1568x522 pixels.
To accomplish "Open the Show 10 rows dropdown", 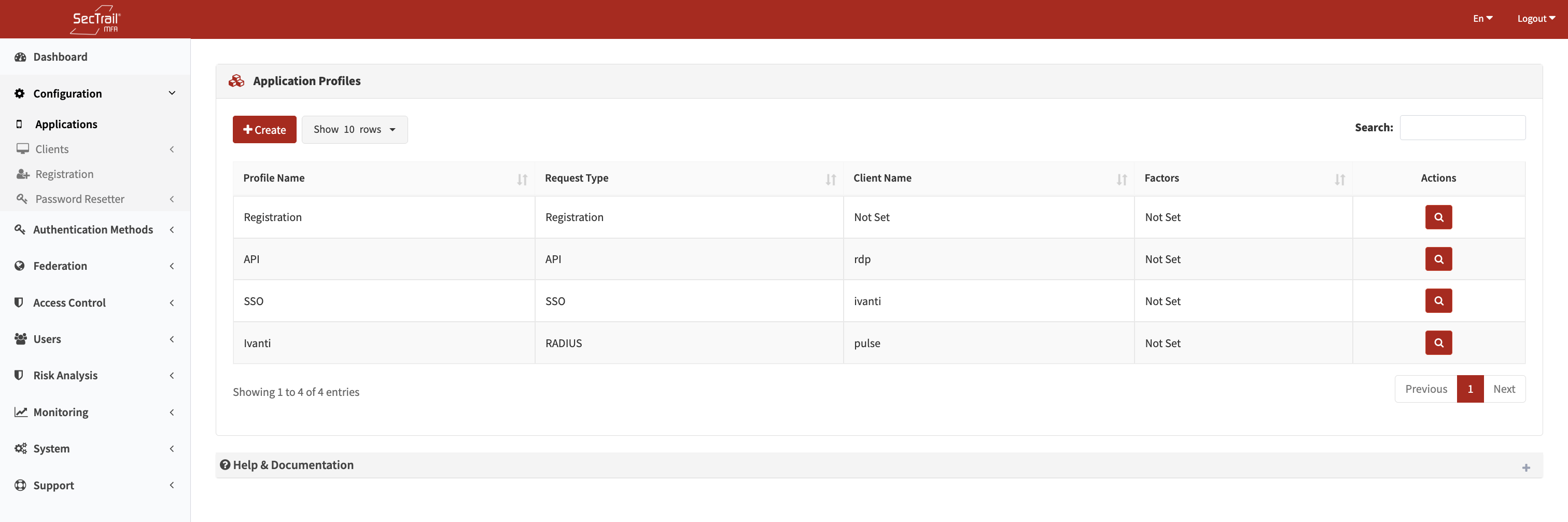I will (x=354, y=130).
